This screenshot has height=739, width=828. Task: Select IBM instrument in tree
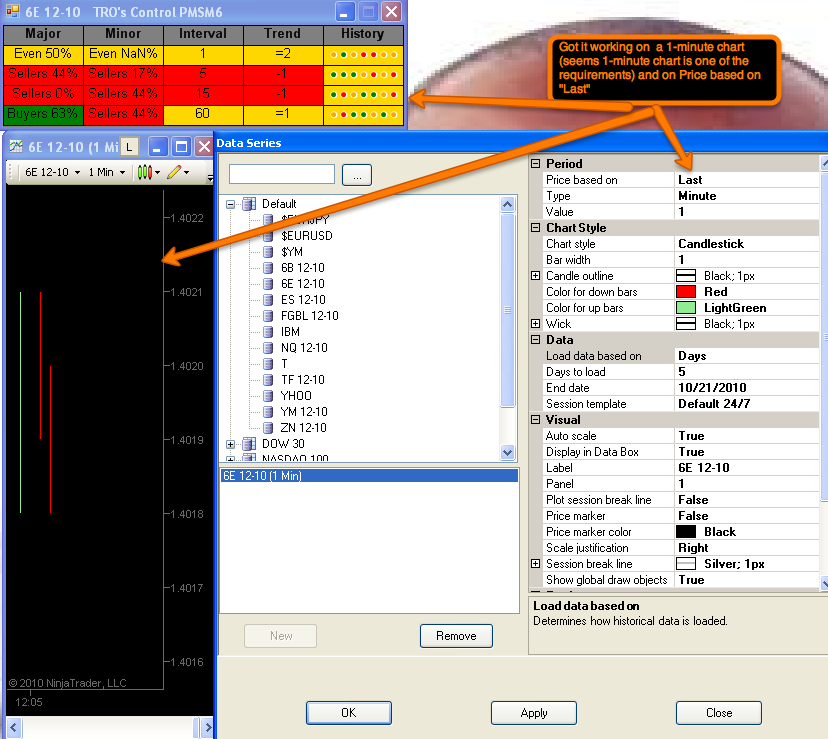tap(290, 332)
